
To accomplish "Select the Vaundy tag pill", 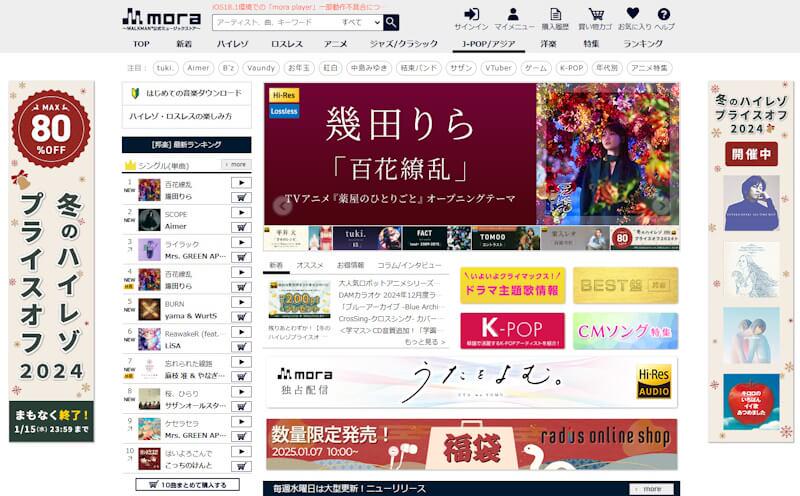I will pos(261,68).
